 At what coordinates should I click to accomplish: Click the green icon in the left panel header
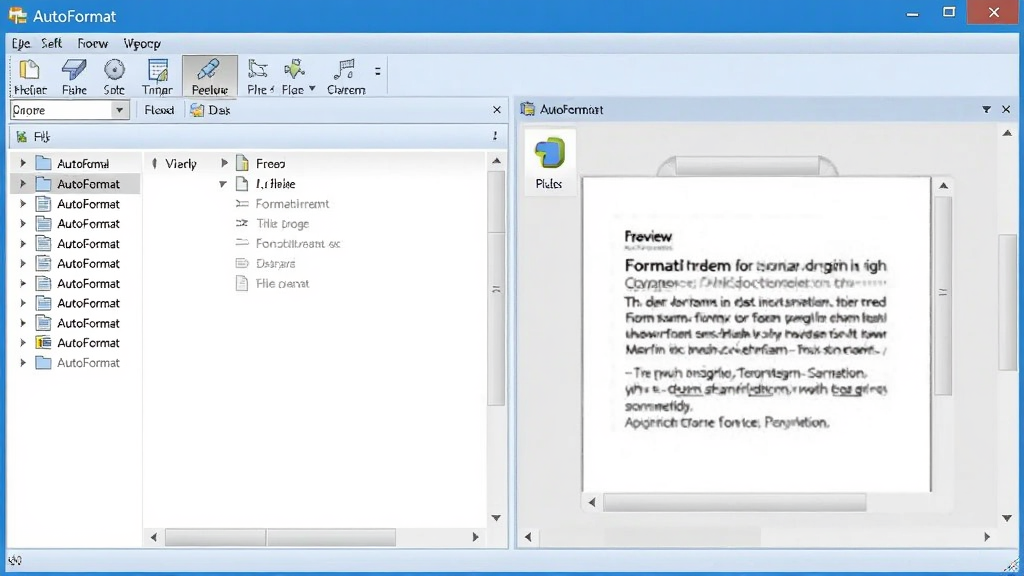pyautogui.click(x=22, y=136)
